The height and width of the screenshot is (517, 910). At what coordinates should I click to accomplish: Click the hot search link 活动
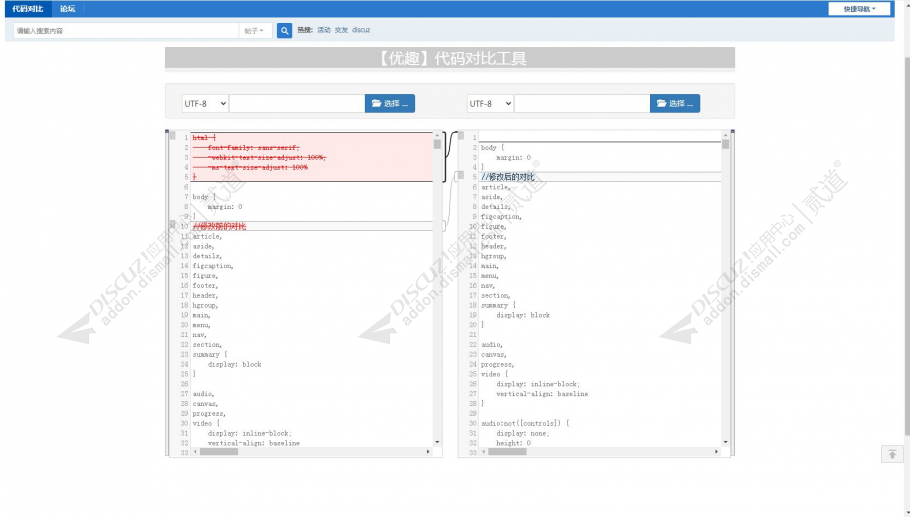point(324,31)
